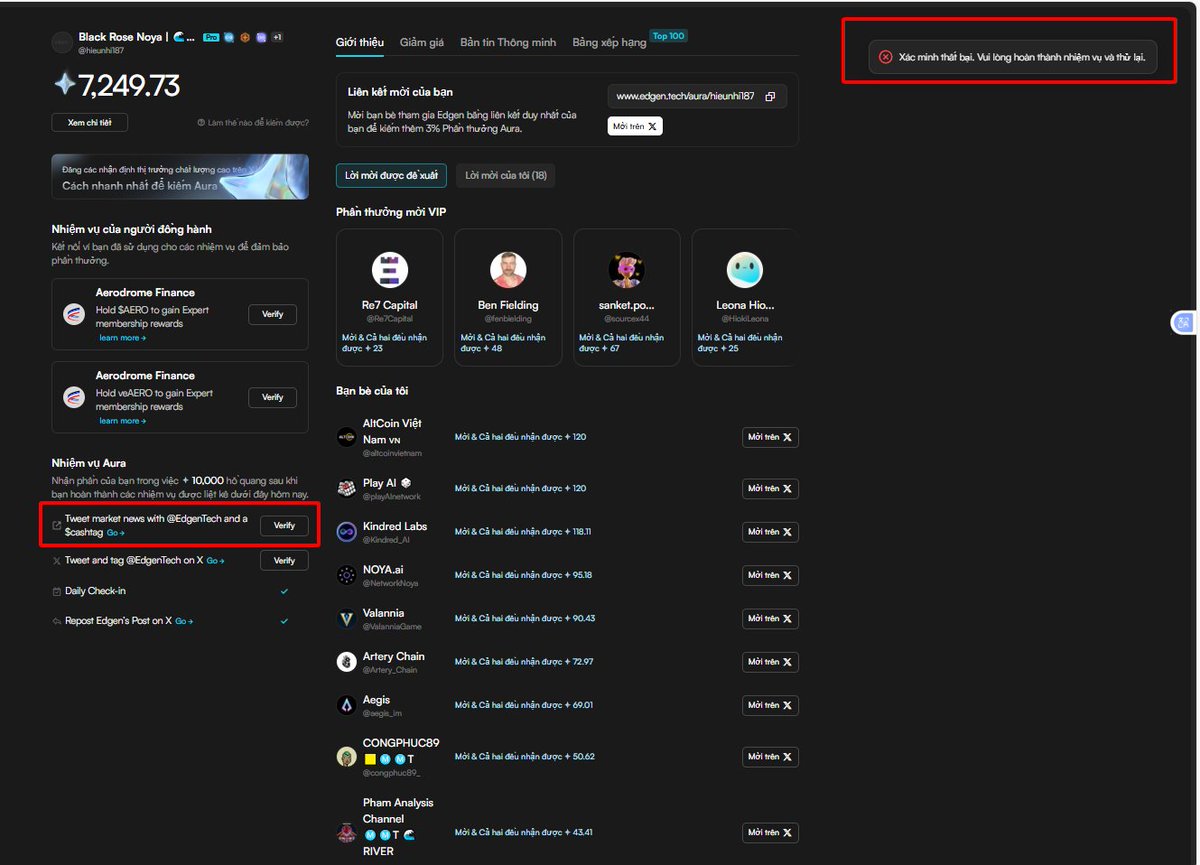The width and height of the screenshot is (1200, 865).
Task: Click the Top 100 badge on leaderboard tab
Action: click(669, 36)
